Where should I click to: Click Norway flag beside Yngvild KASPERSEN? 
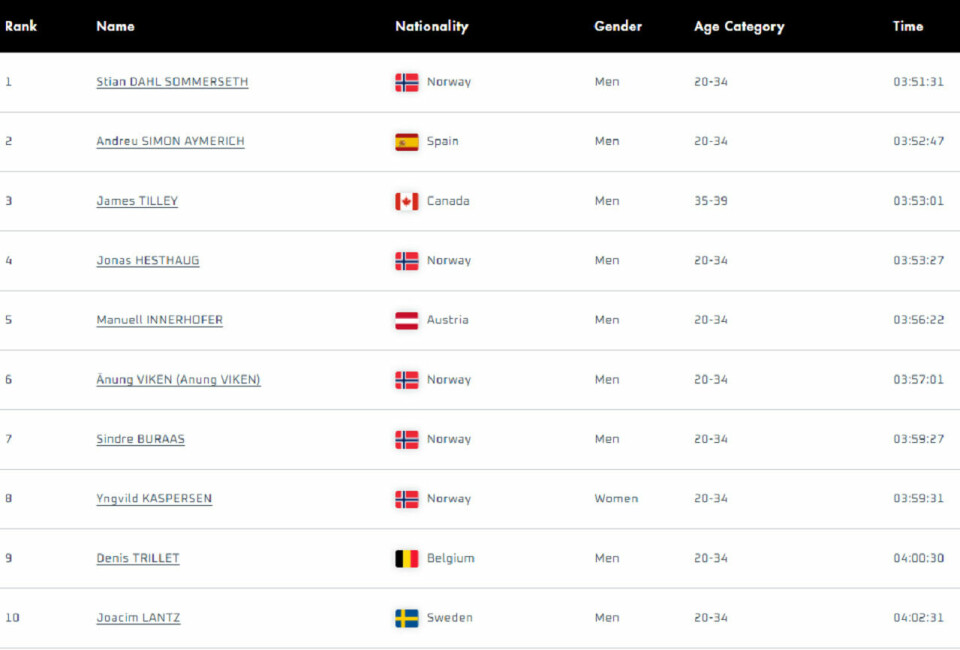(x=407, y=499)
